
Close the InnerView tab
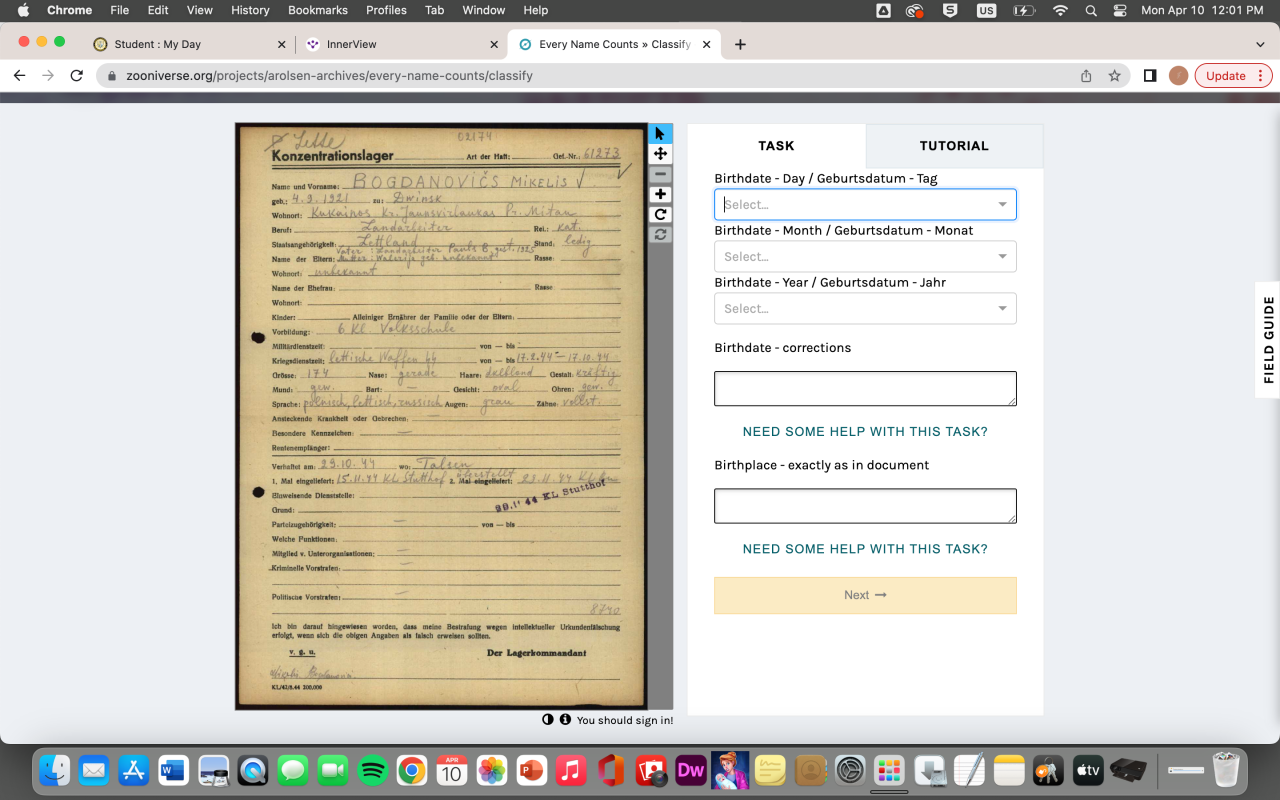[494, 44]
